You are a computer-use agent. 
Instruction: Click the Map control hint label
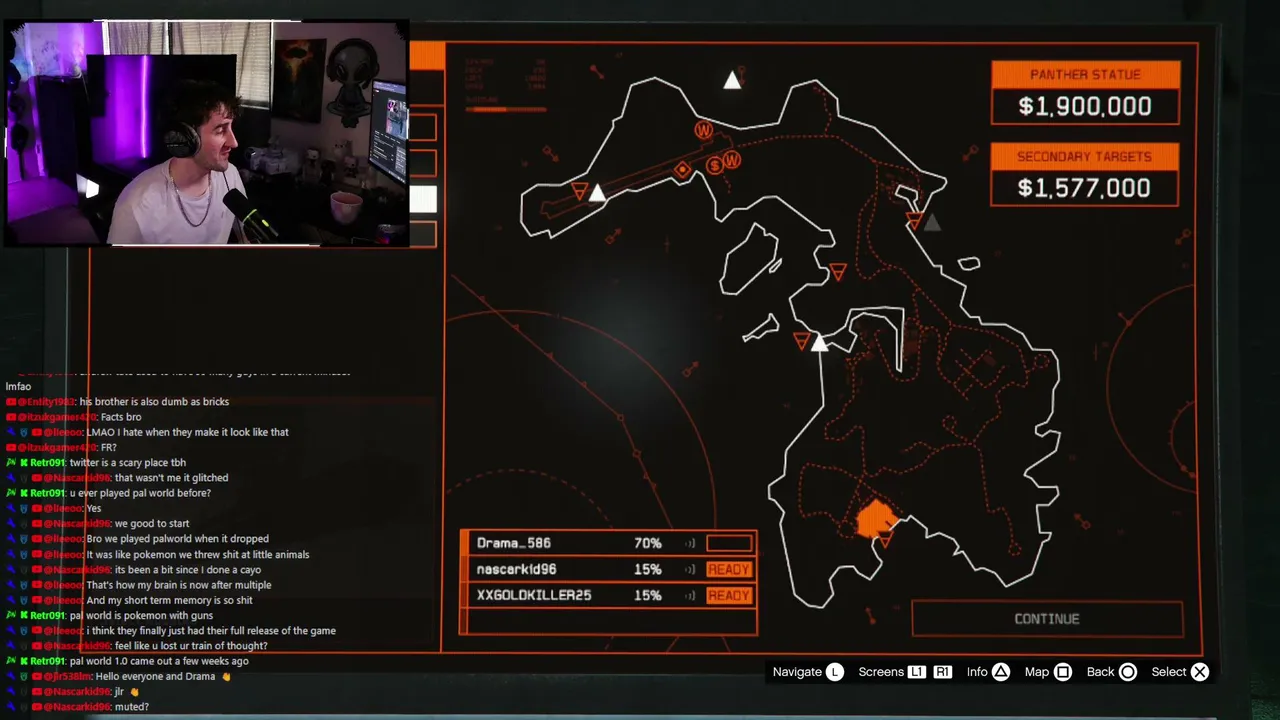[x=1037, y=672]
